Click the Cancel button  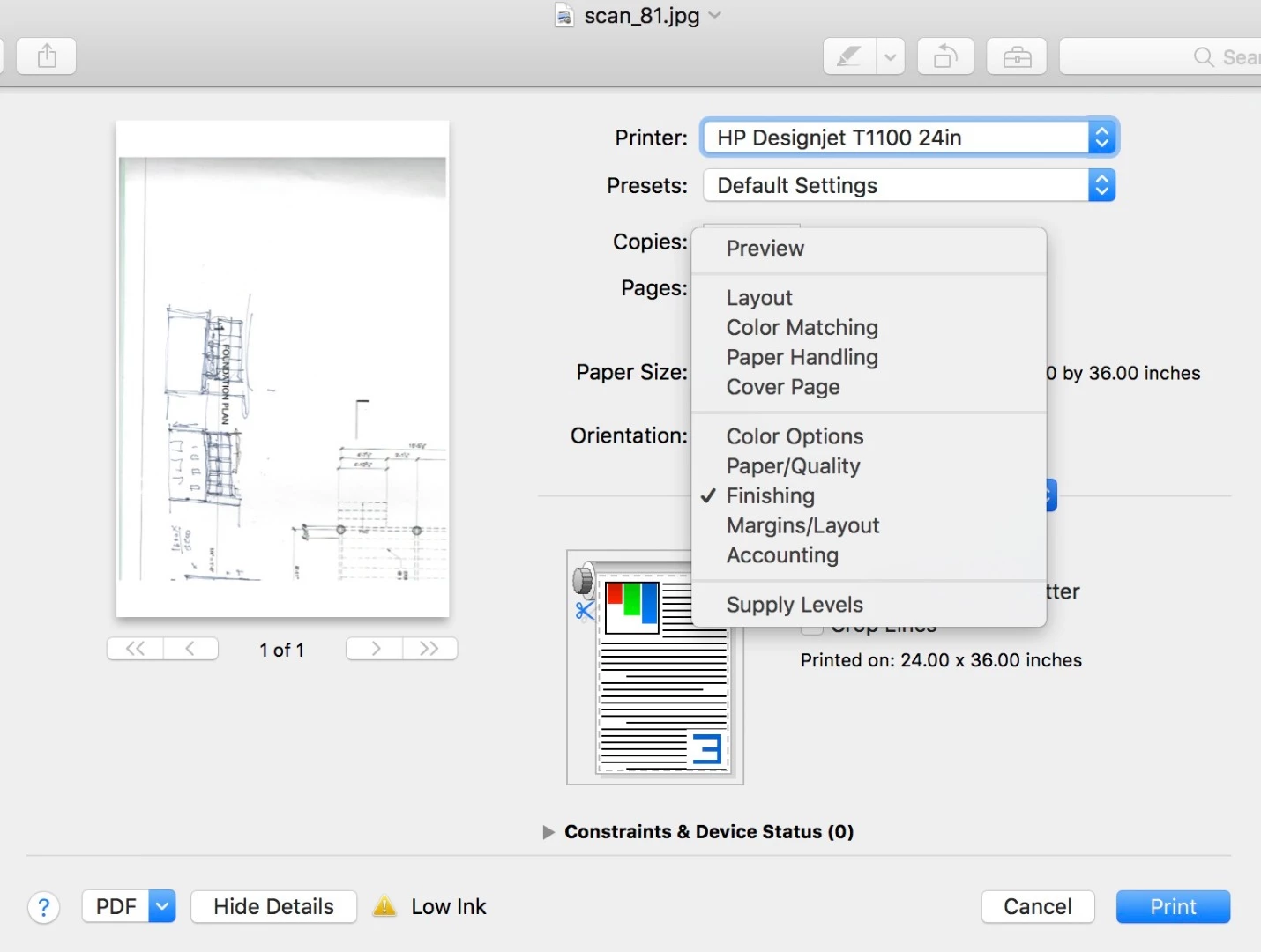click(x=1038, y=906)
